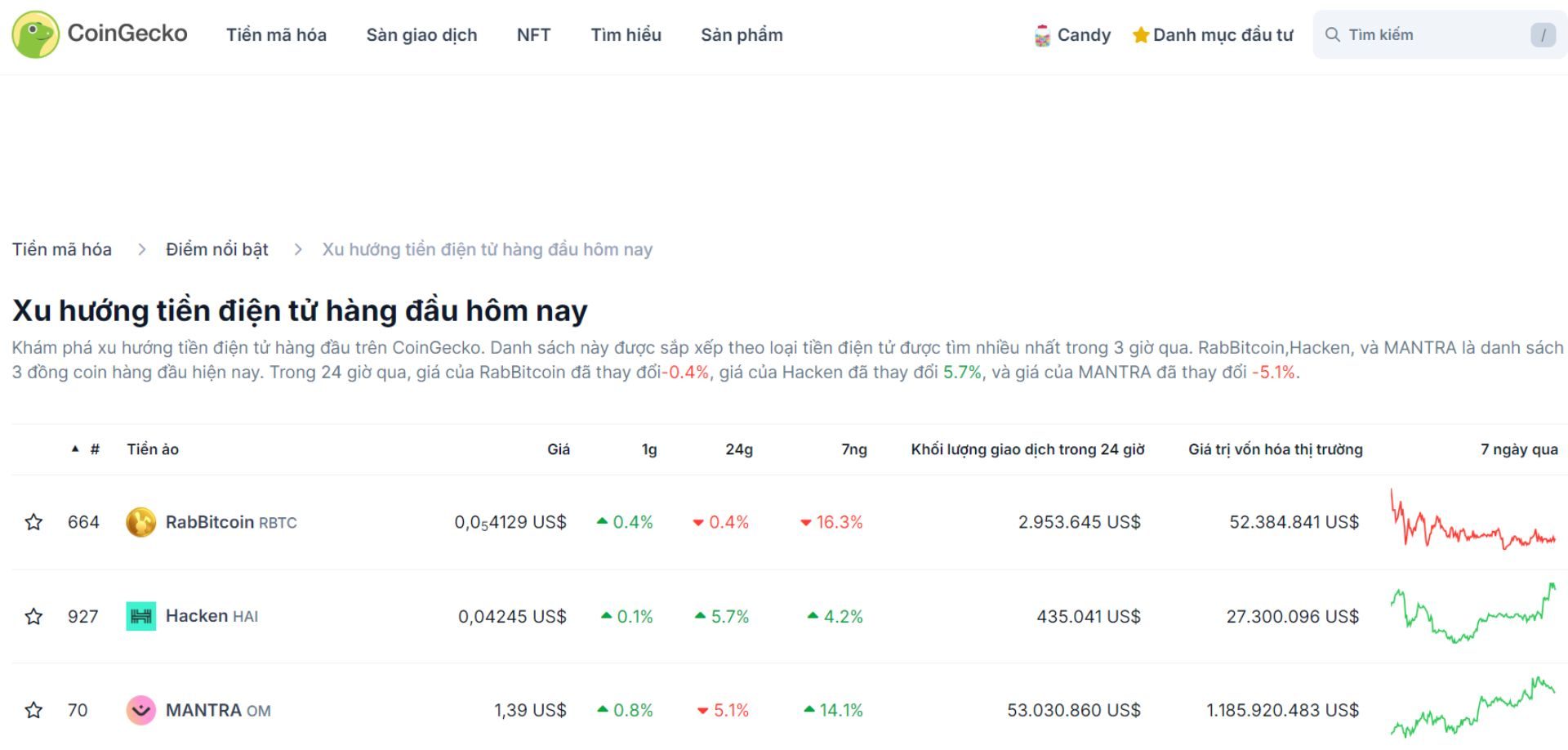This screenshot has height=750, width=1568.
Task: Open the Candy rewards icon
Action: 1041,34
